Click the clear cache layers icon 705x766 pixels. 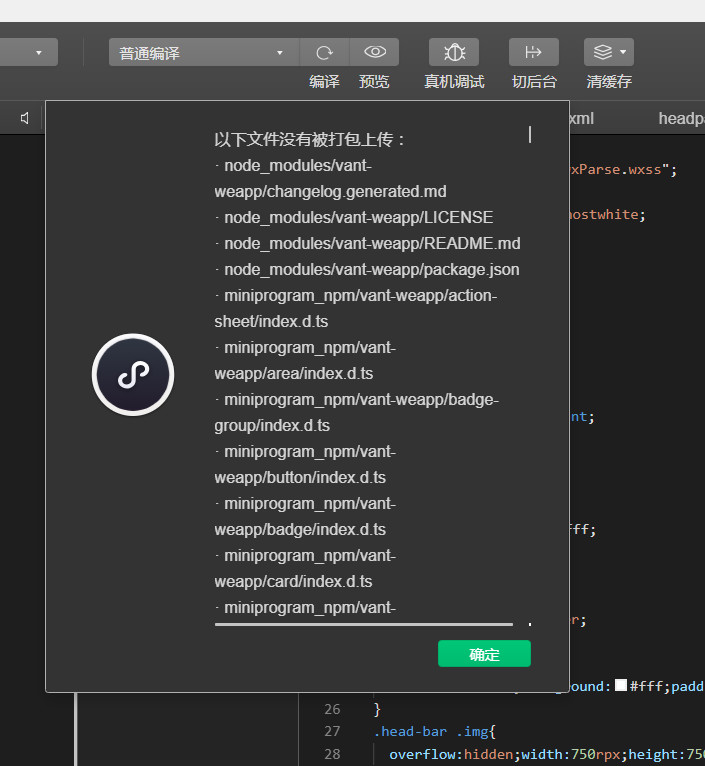coord(603,52)
